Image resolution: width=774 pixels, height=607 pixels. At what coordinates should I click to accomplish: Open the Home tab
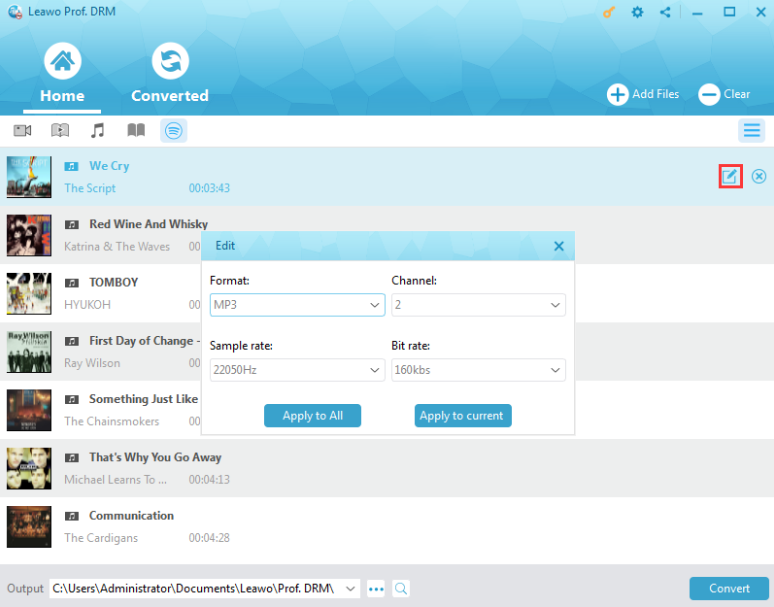pos(62,73)
